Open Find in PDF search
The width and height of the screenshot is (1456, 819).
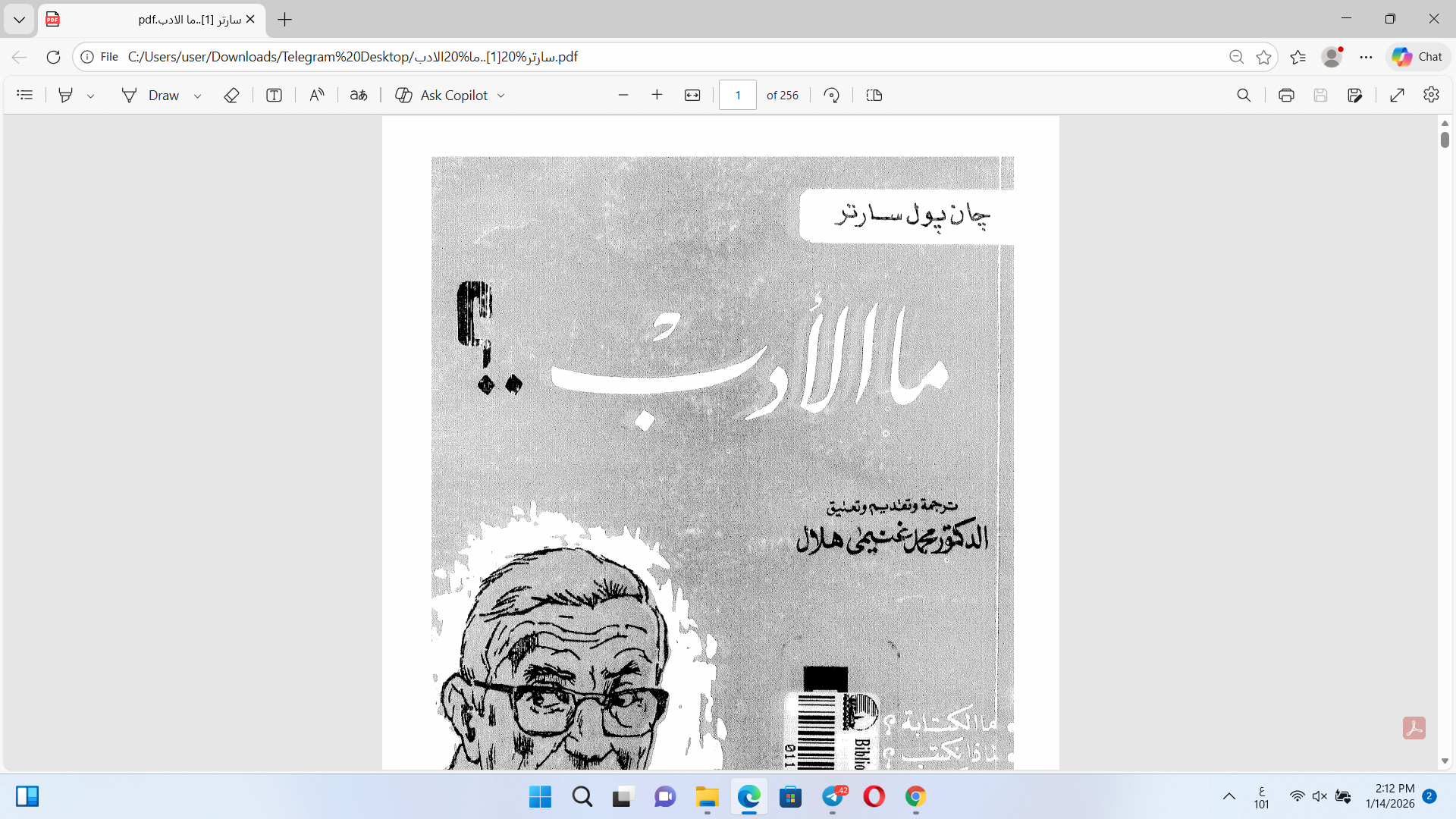pos(1244,95)
